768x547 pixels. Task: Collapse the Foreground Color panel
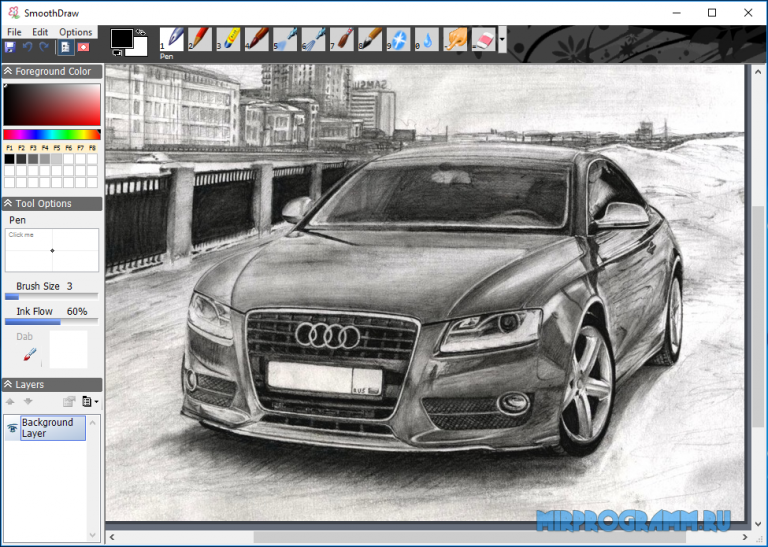point(8,71)
